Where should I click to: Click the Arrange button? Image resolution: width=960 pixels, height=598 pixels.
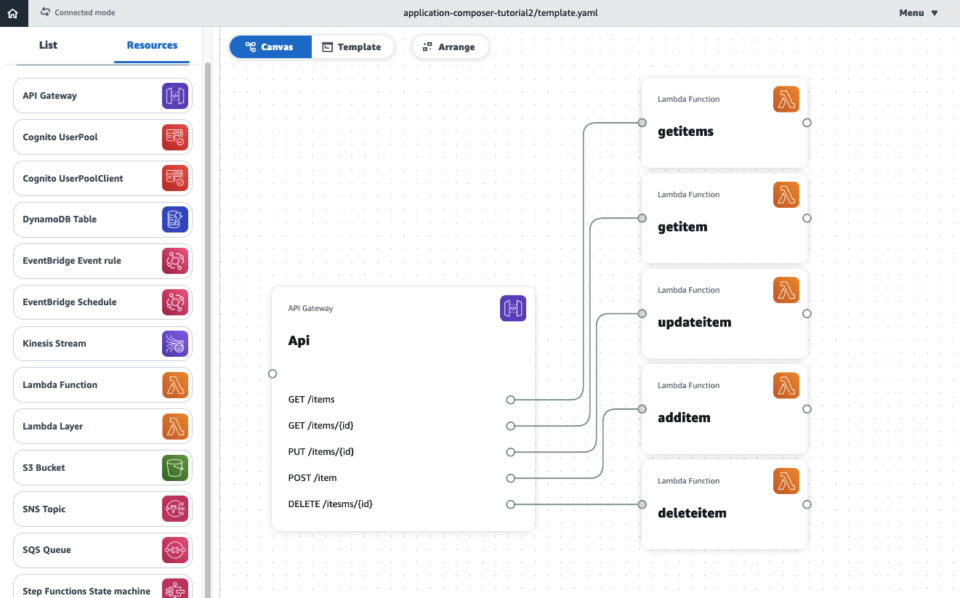coord(450,46)
